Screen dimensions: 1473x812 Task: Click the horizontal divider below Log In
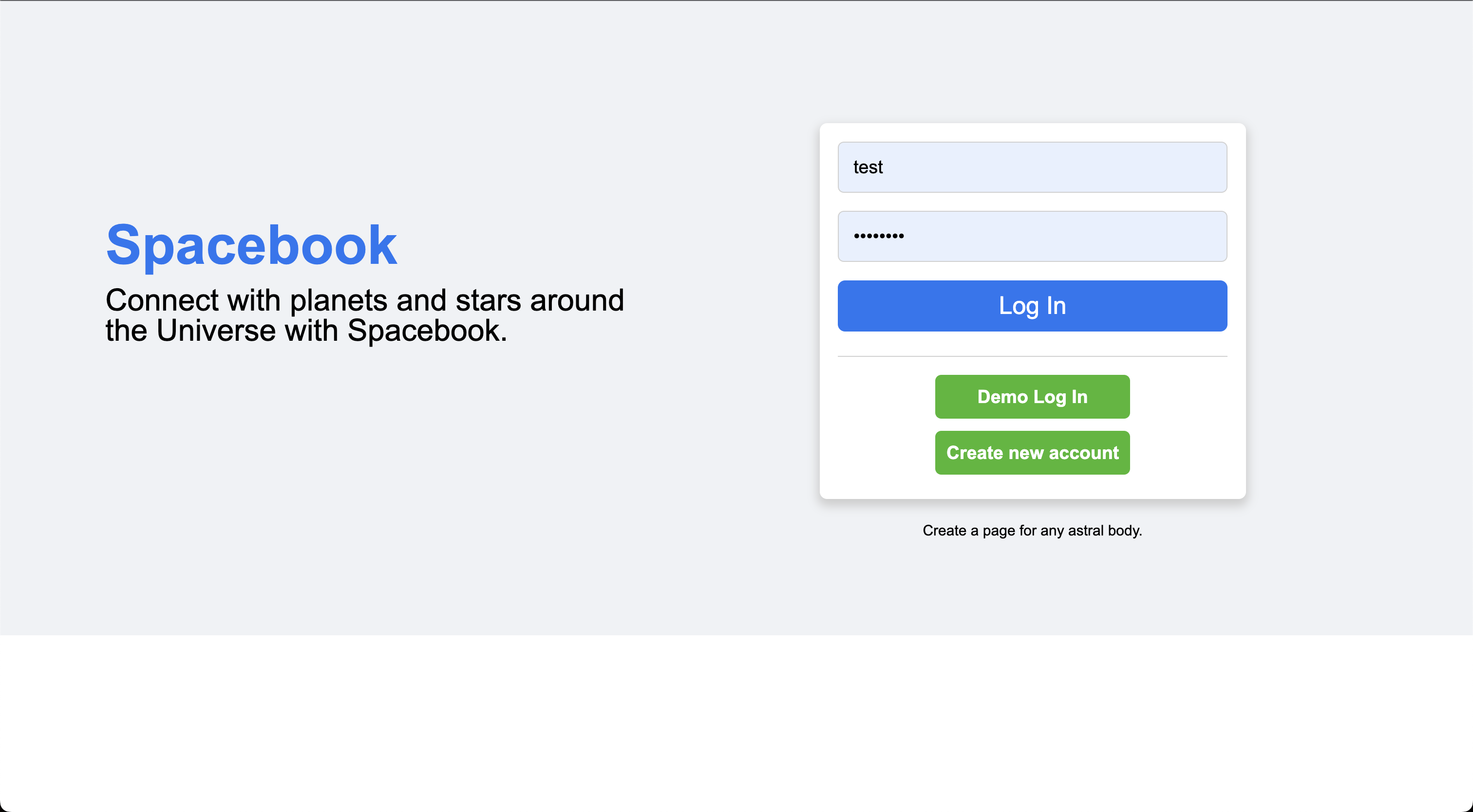(1032, 356)
